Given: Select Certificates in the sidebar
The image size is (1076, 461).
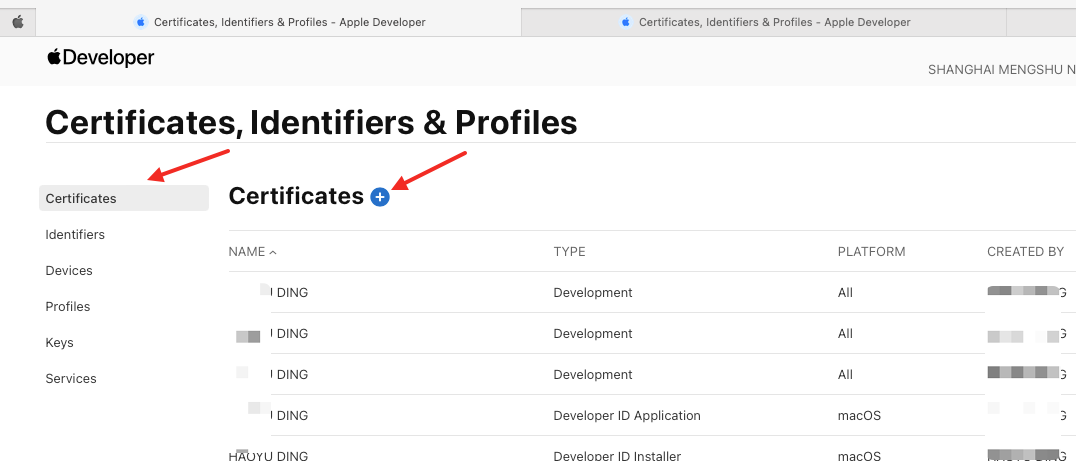Looking at the screenshot, I should [81, 198].
